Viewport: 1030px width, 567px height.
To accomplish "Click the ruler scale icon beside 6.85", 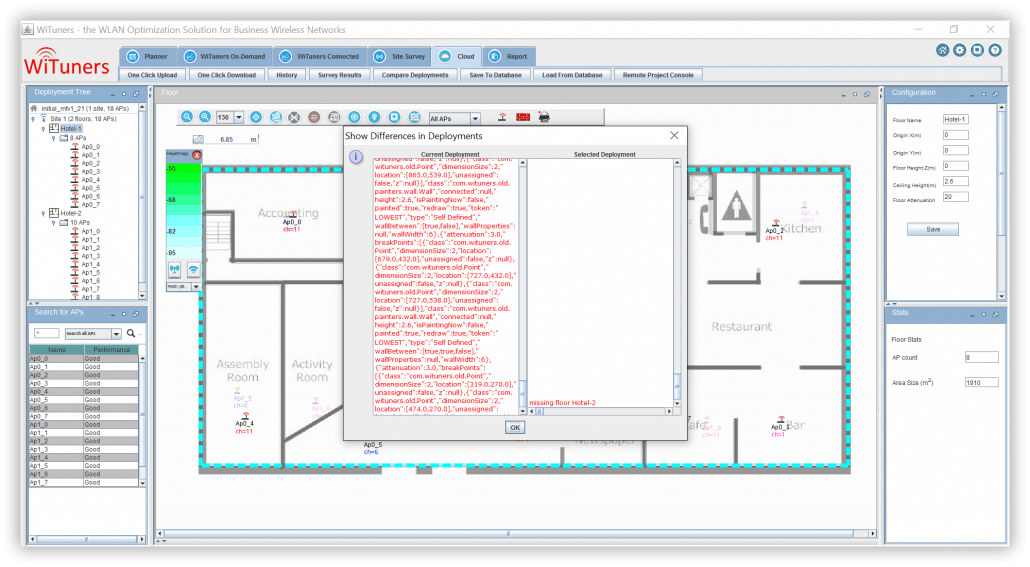I will 198,139.
